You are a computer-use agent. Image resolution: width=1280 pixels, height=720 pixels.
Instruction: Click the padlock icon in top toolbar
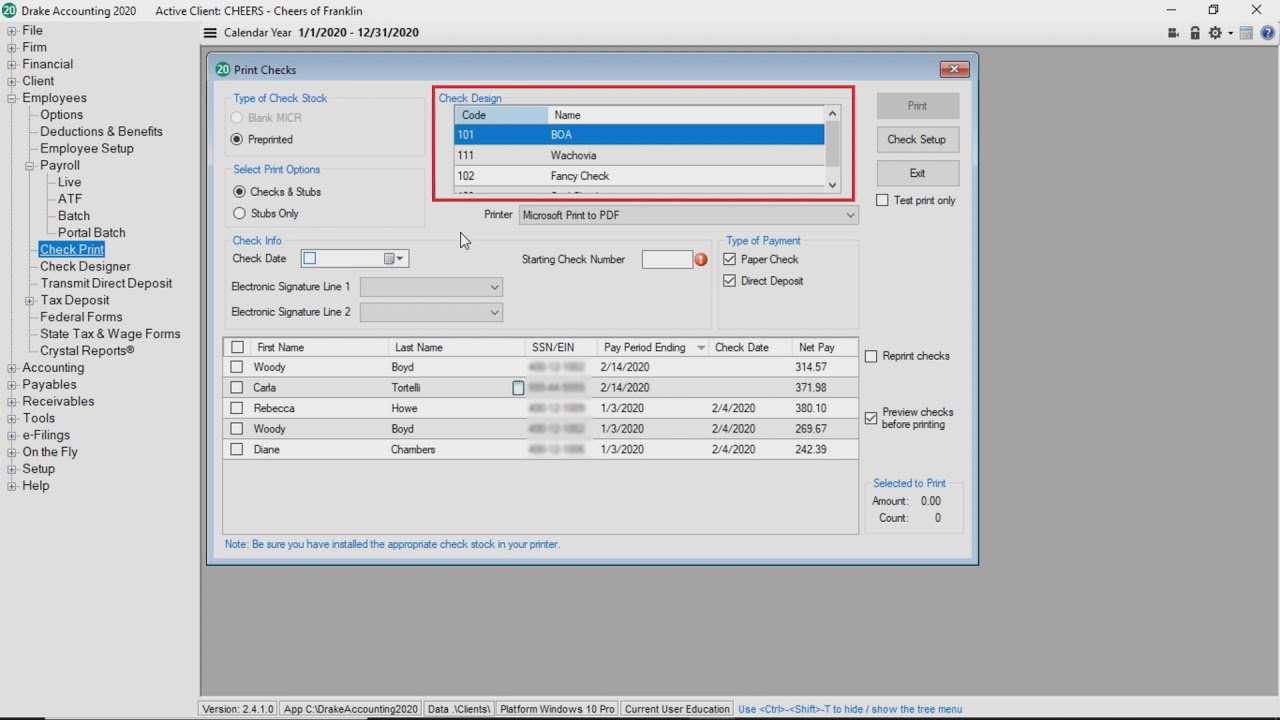tap(1195, 33)
